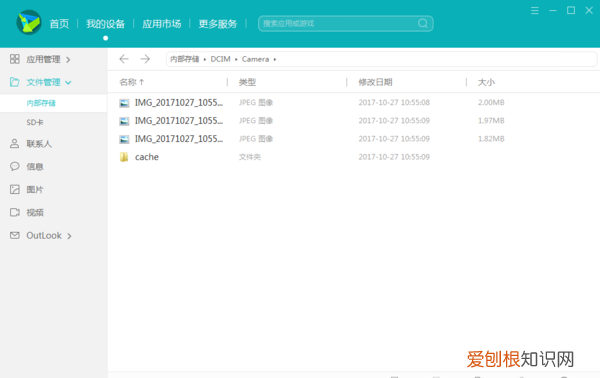Open dropdown arrow after DCIM breadcrumb
Screen dimensions: 600x378
236,59
